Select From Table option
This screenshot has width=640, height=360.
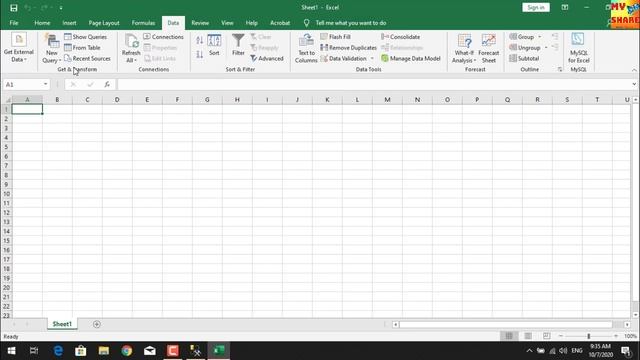[82, 48]
